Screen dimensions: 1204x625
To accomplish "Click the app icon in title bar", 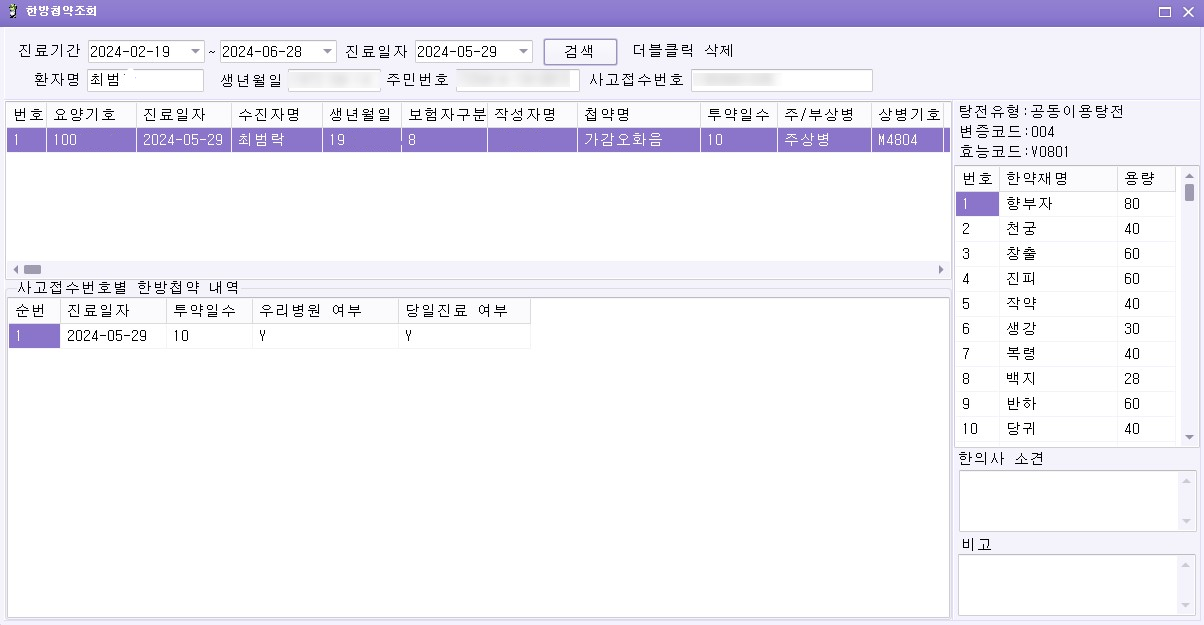I will [12, 12].
